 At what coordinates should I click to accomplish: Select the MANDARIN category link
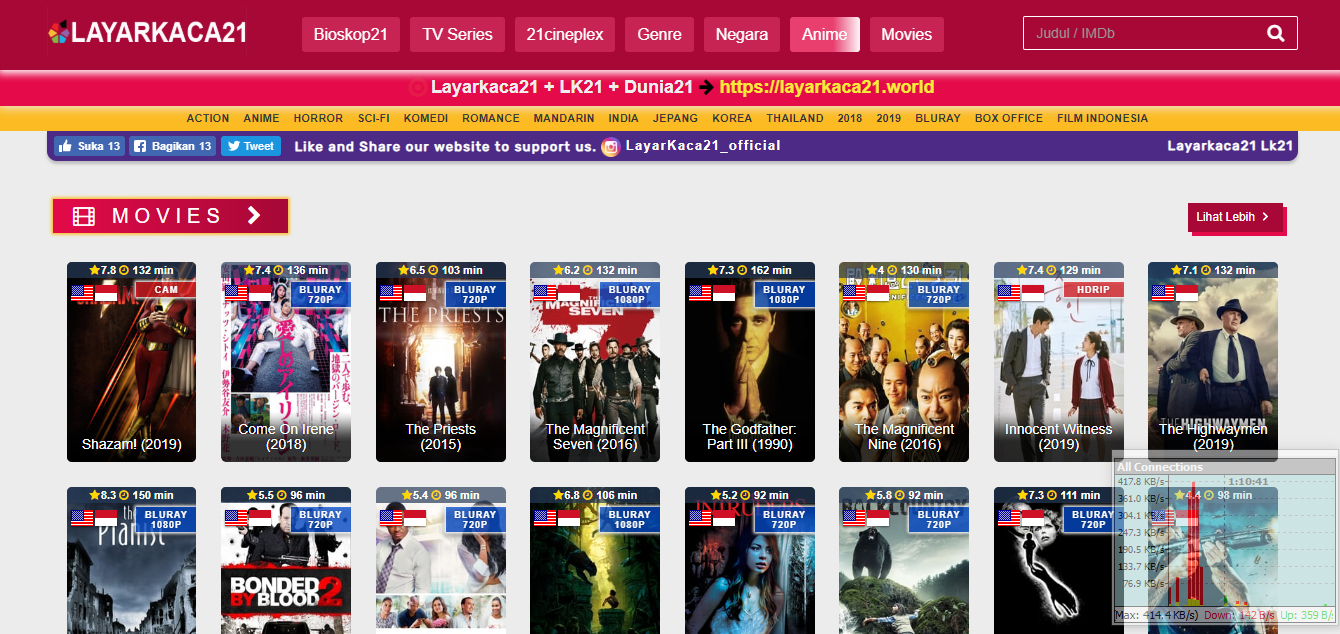tap(564, 118)
